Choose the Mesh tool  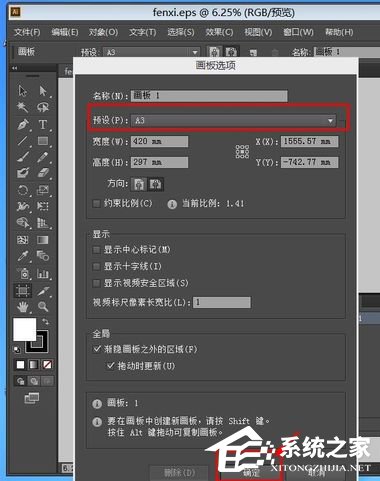coord(22,240)
